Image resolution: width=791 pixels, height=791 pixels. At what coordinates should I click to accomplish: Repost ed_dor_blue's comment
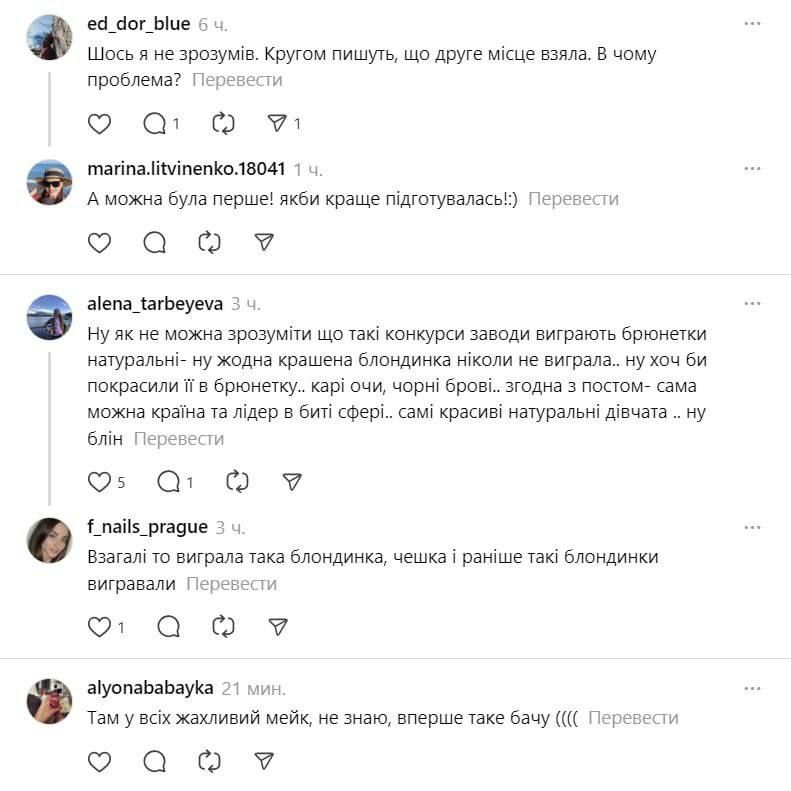click(x=223, y=124)
